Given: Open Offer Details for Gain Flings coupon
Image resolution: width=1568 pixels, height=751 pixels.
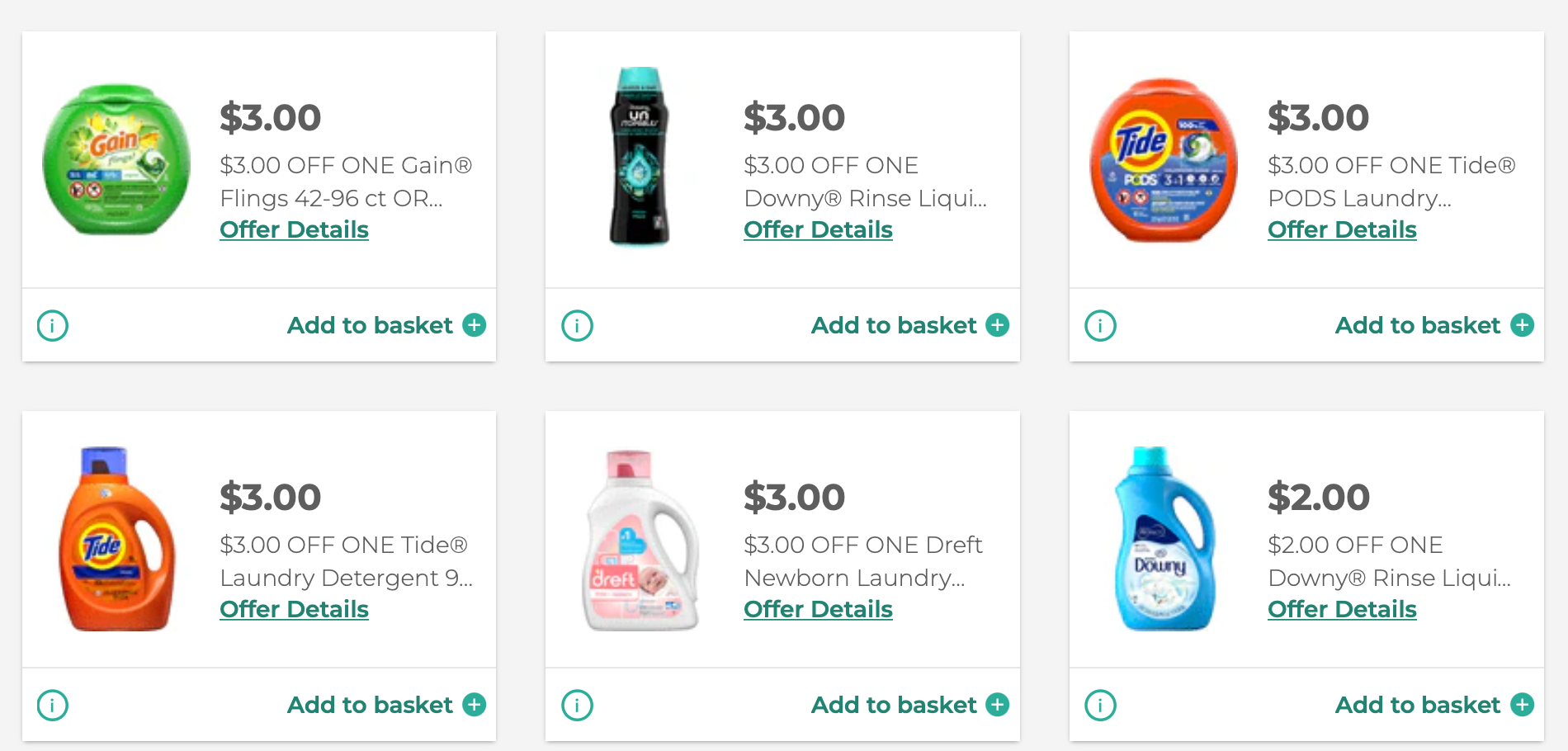Looking at the screenshot, I should click(293, 229).
